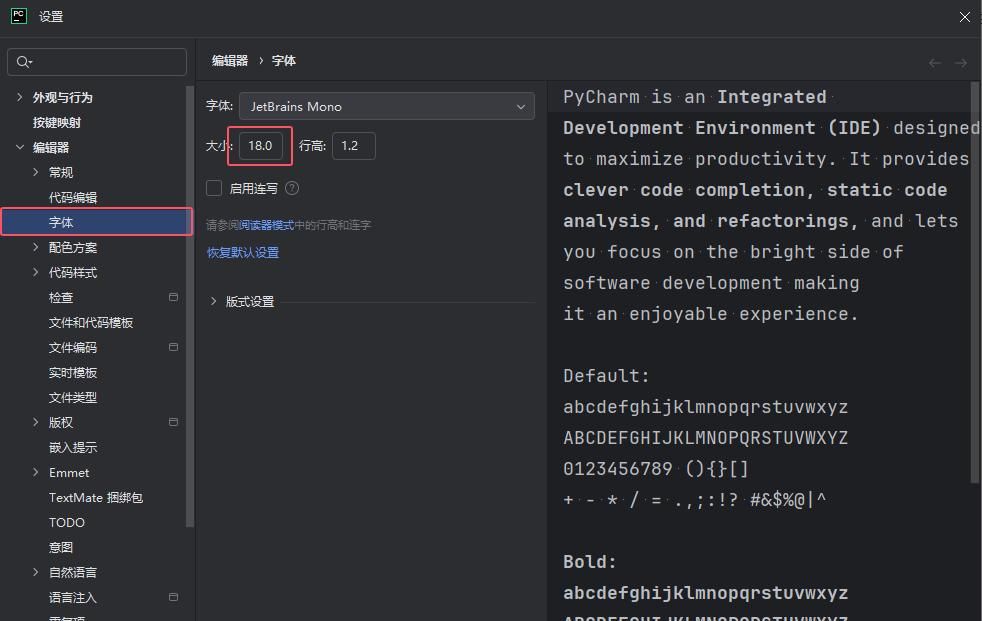The width and height of the screenshot is (982, 621).
Task: Click the project-level icon next to 检查
Action: [173, 297]
